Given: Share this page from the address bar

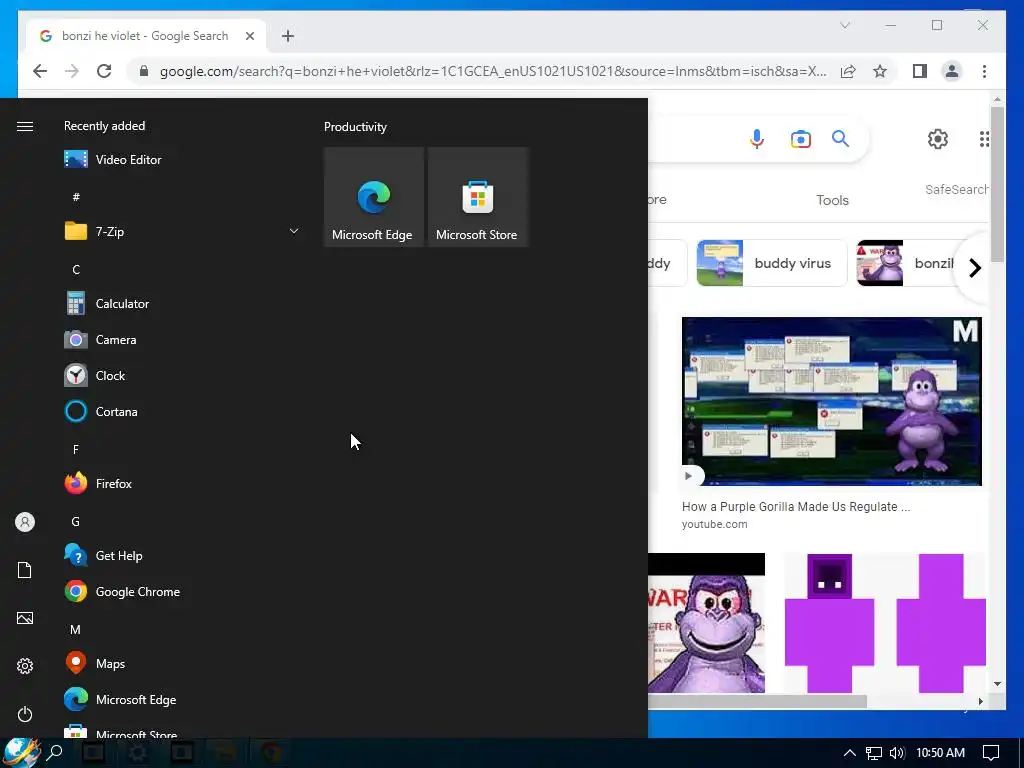Looking at the screenshot, I should pyautogui.click(x=848, y=71).
